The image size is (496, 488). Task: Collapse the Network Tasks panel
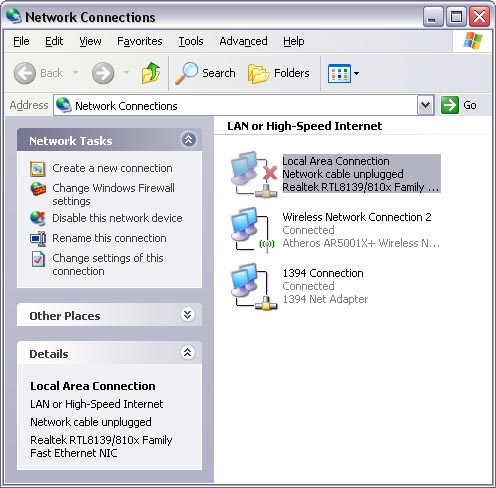(188, 139)
